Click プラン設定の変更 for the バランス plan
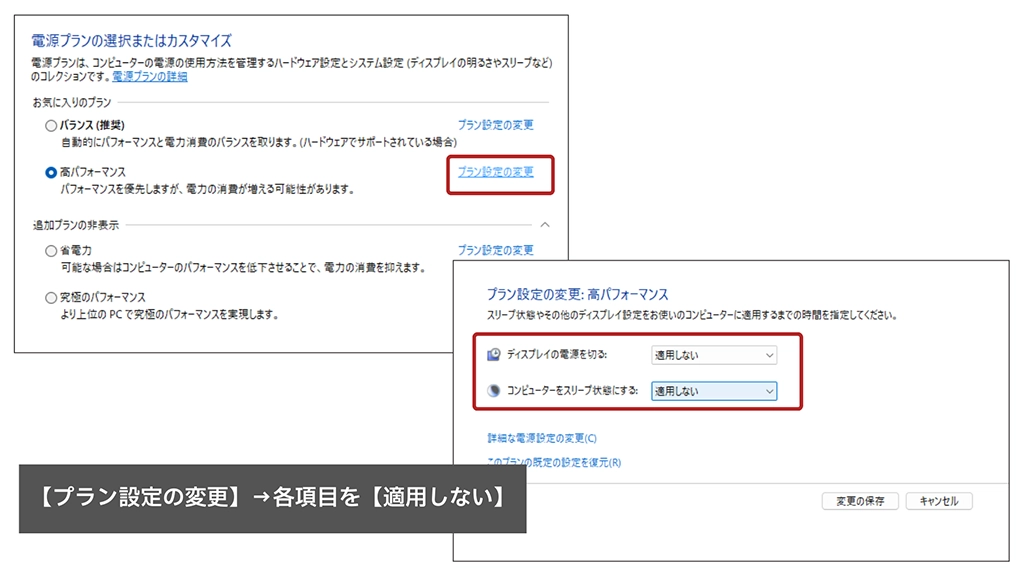 tap(495, 125)
